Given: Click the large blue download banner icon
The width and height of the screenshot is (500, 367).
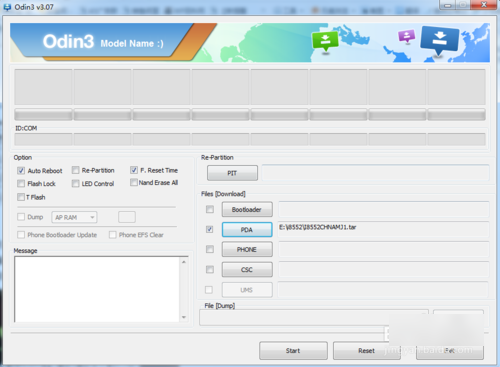Looking at the screenshot, I should tap(440, 41).
